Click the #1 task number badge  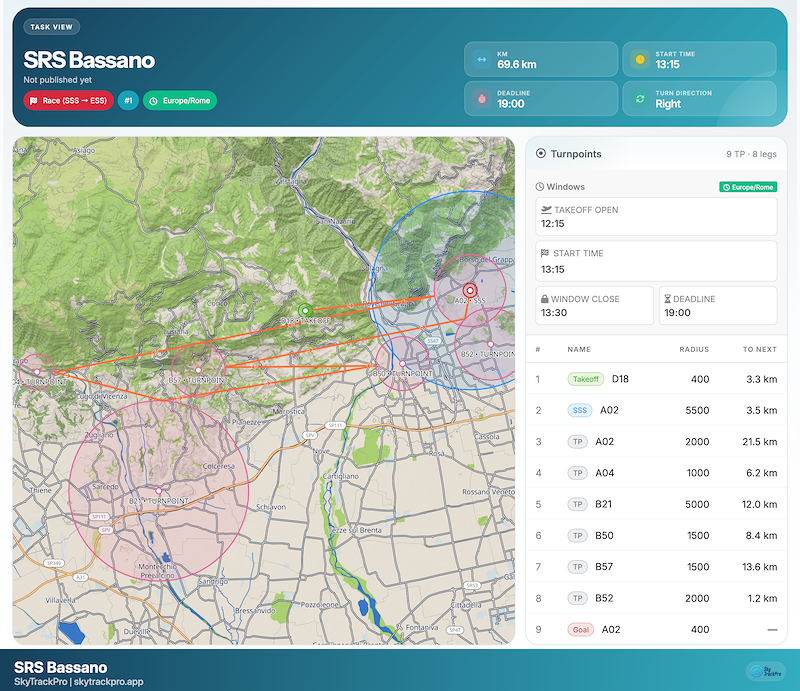(x=128, y=101)
